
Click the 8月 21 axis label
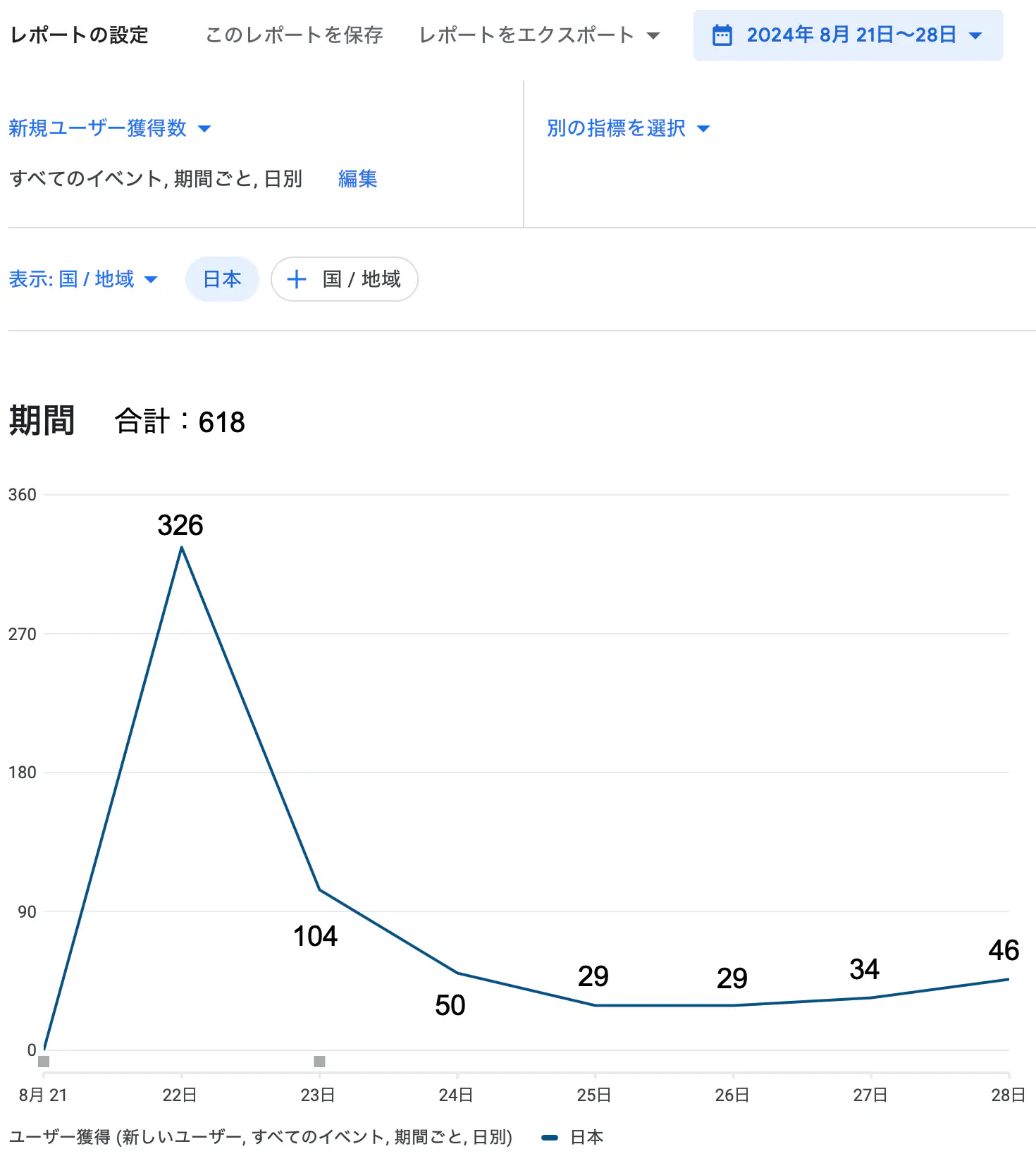[x=43, y=1095]
